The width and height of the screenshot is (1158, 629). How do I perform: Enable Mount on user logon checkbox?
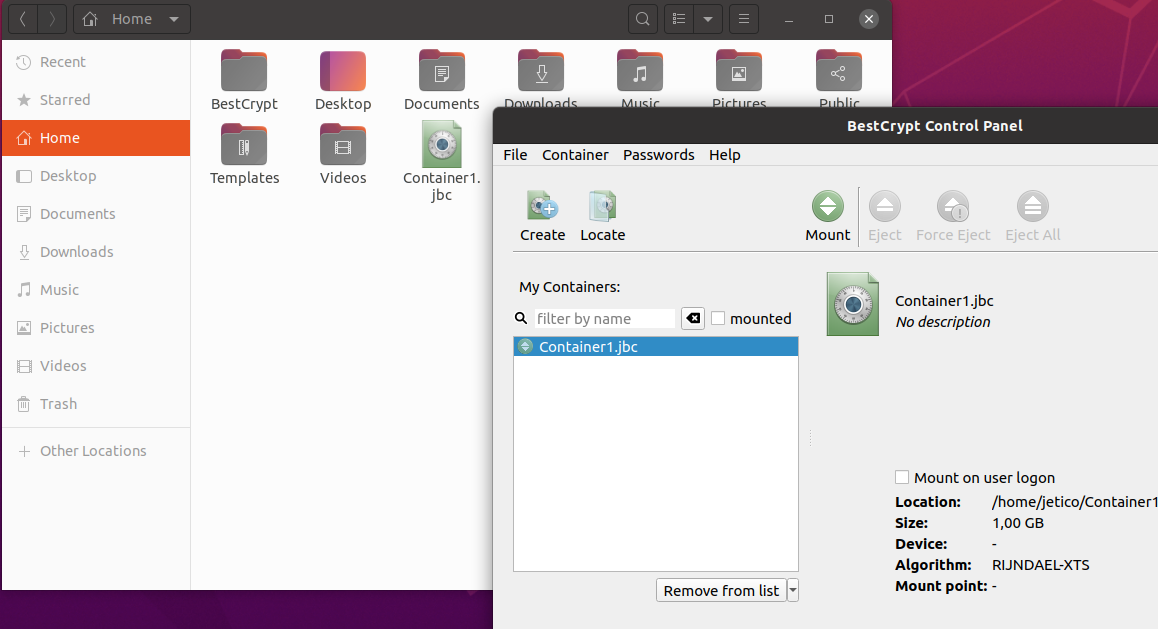[x=902, y=477]
